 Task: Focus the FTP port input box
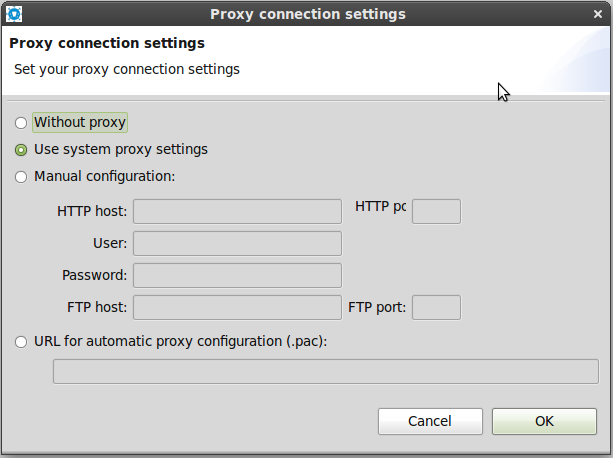pos(436,308)
